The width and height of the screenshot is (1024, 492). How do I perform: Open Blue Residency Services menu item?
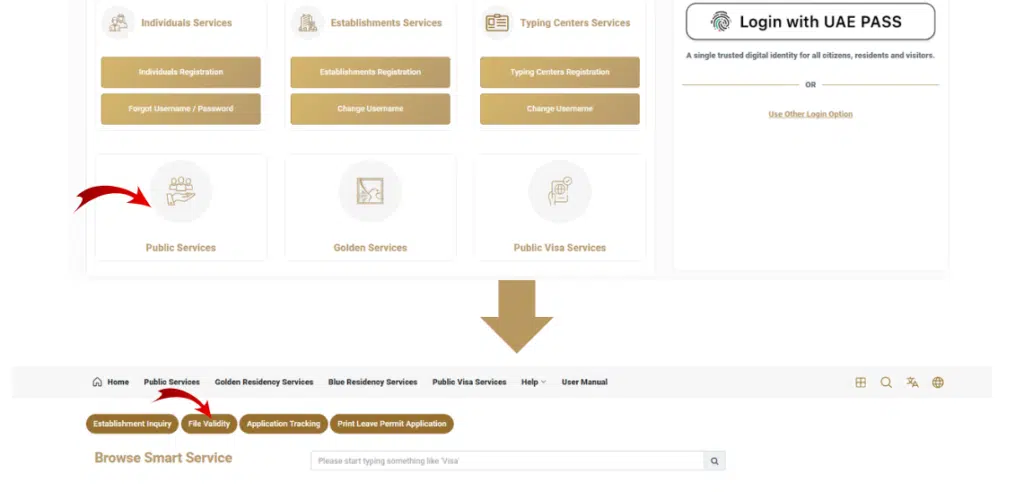373,382
